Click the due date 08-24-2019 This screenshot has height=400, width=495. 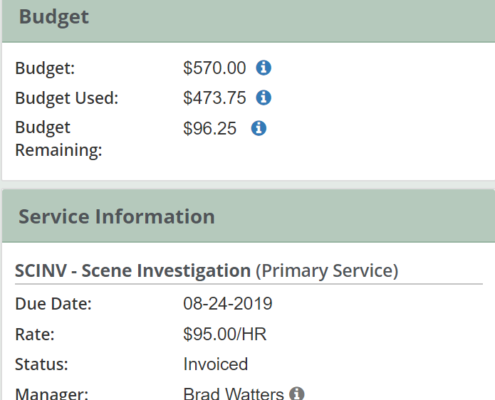[228, 304]
